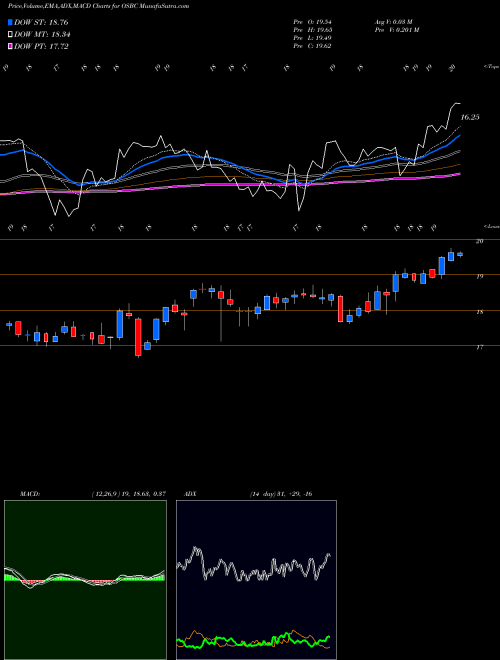The height and width of the screenshot is (660, 500).
Task: Click the thick blue EMA line's right end
Action: pyautogui.click(x=460, y=136)
